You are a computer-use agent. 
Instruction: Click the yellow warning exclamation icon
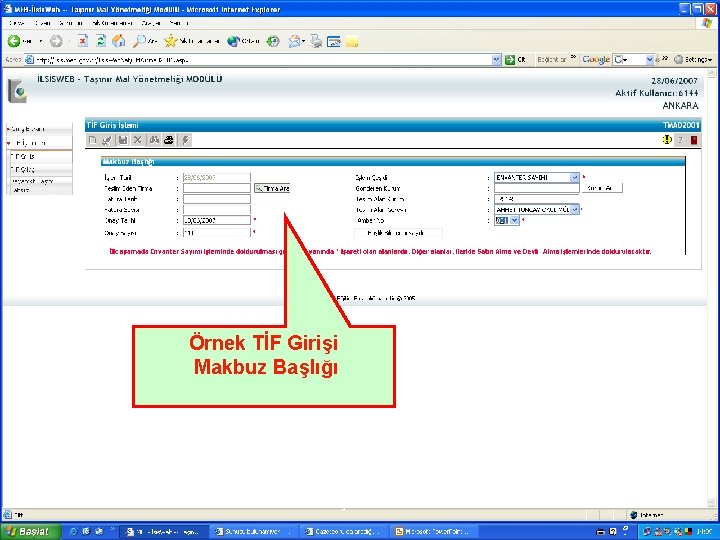point(667,140)
